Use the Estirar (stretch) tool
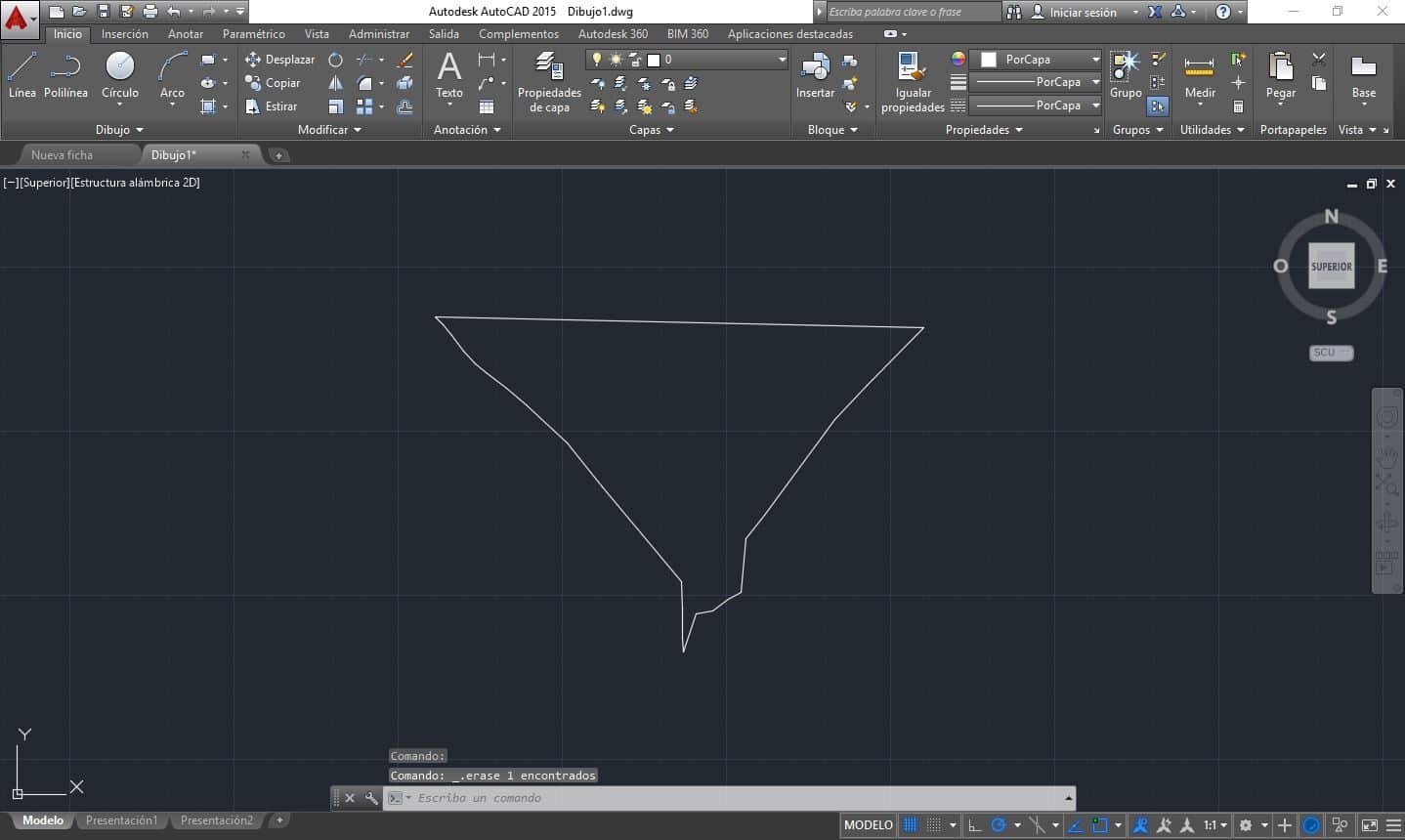 click(271, 106)
